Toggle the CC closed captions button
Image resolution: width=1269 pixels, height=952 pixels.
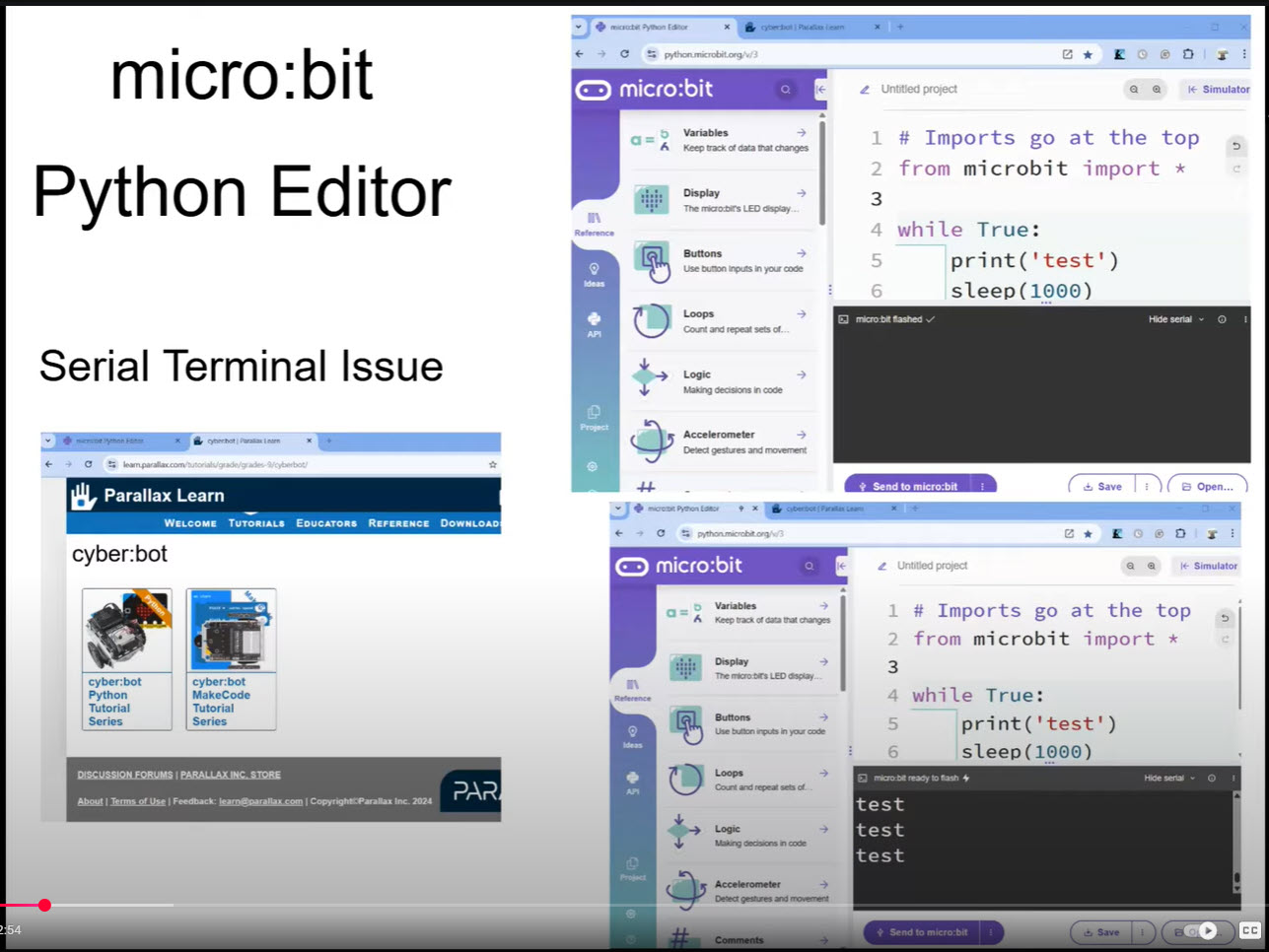(1249, 930)
